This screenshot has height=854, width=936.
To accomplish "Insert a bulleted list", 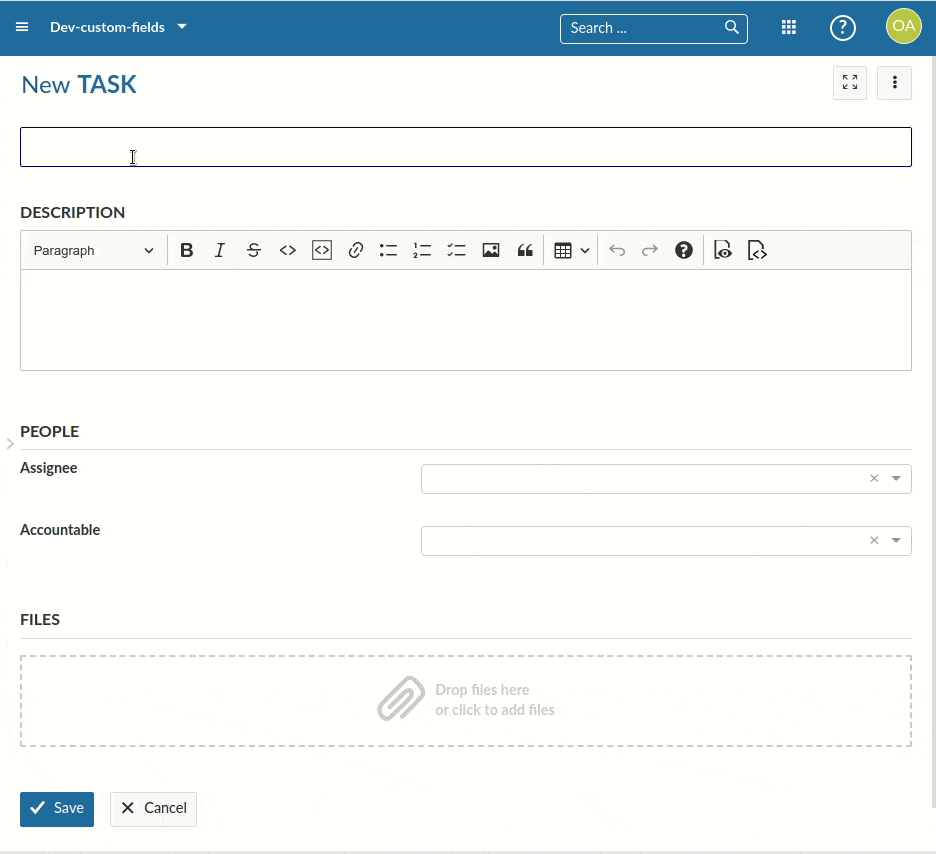I will point(389,251).
